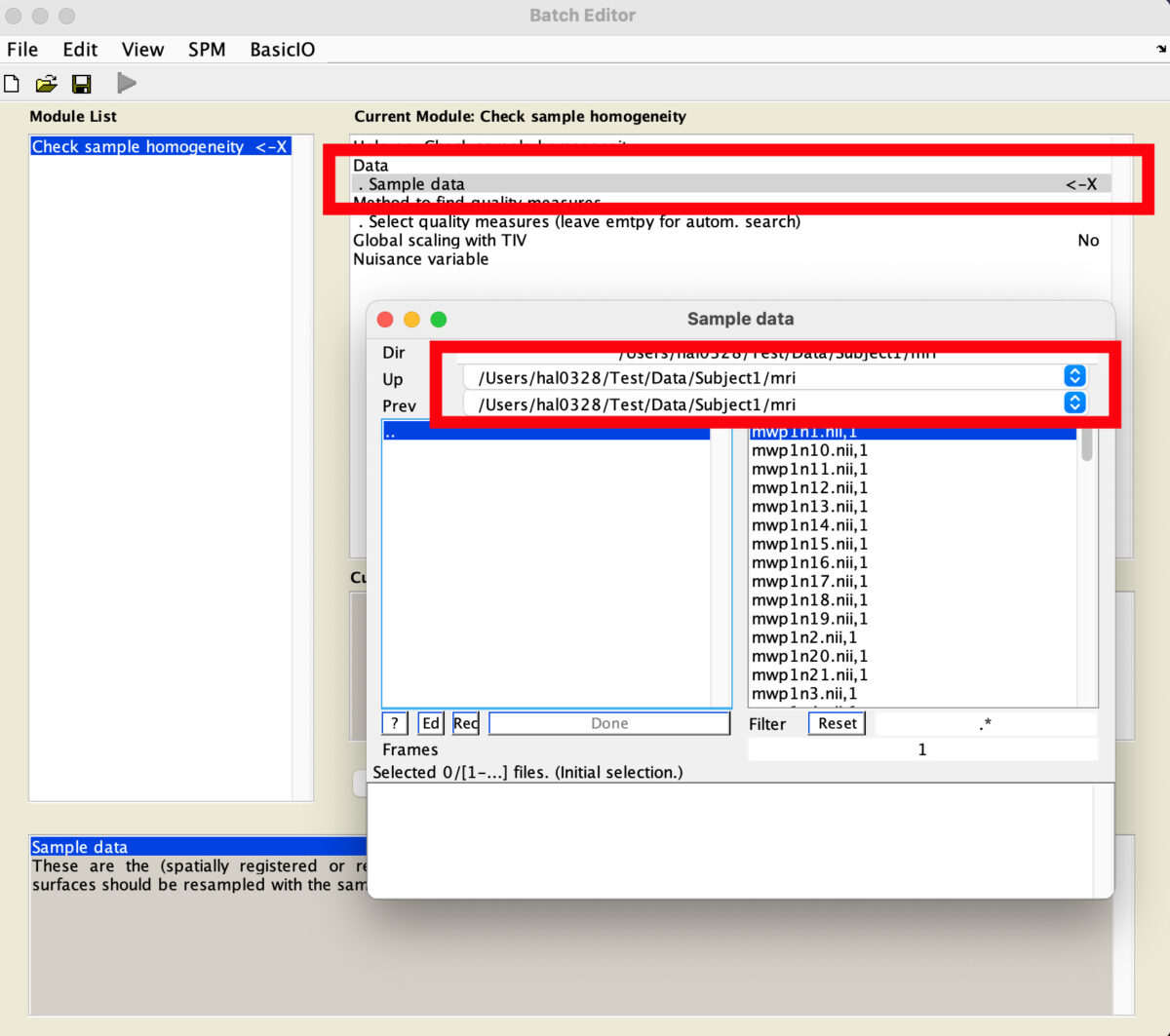
Task: Click the Ed button
Action: tap(431, 723)
